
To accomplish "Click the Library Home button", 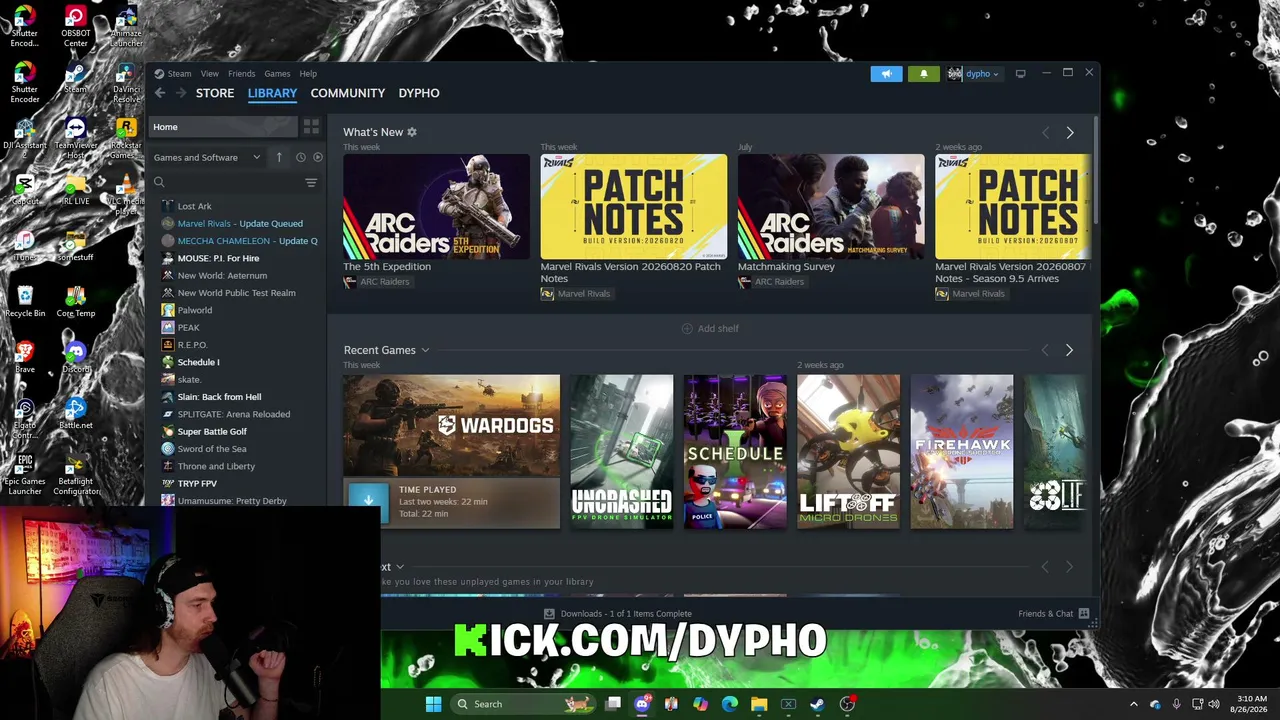I will click(x=223, y=127).
